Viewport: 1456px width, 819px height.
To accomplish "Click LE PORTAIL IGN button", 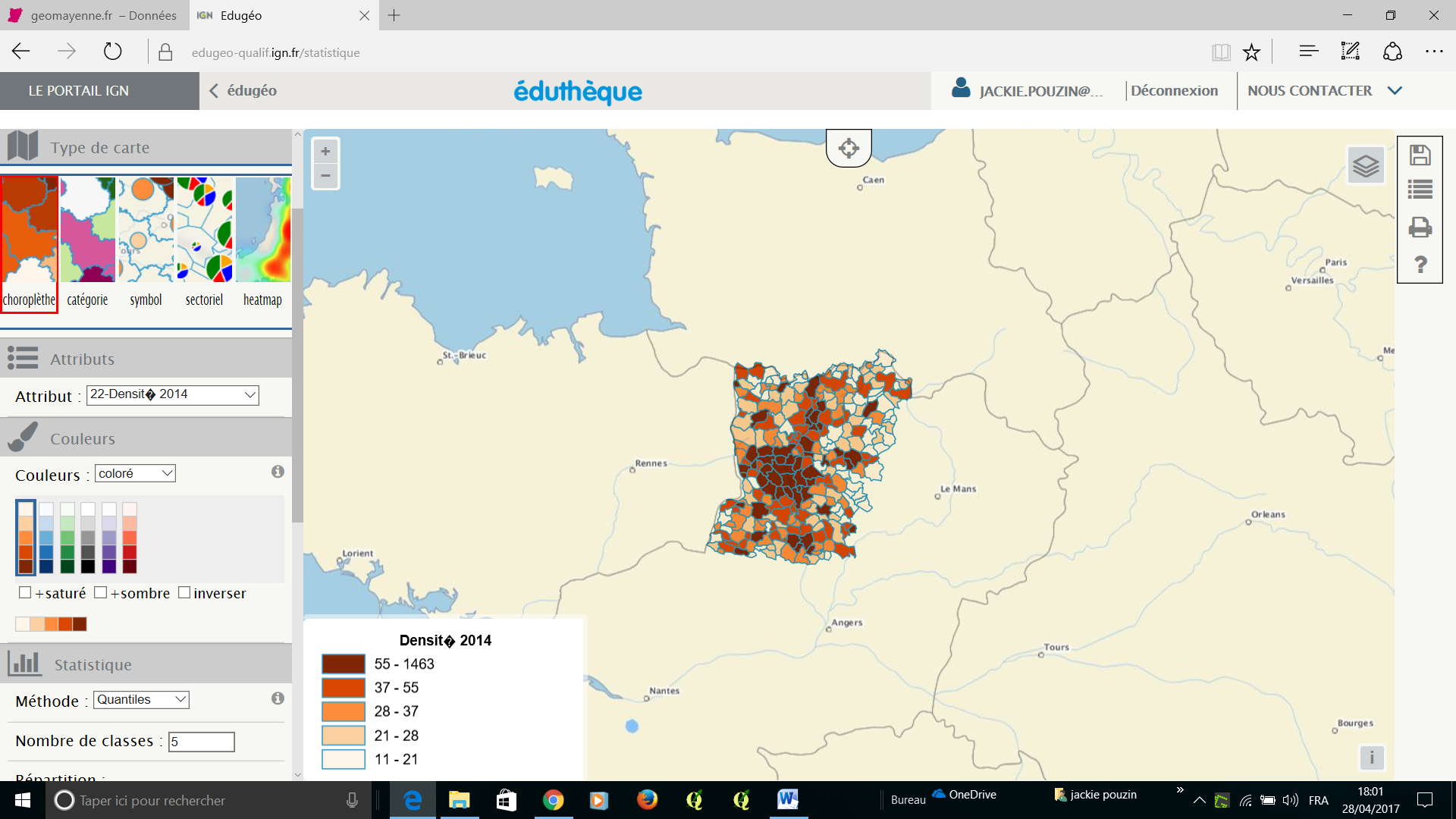I will click(x=79, y=91).
